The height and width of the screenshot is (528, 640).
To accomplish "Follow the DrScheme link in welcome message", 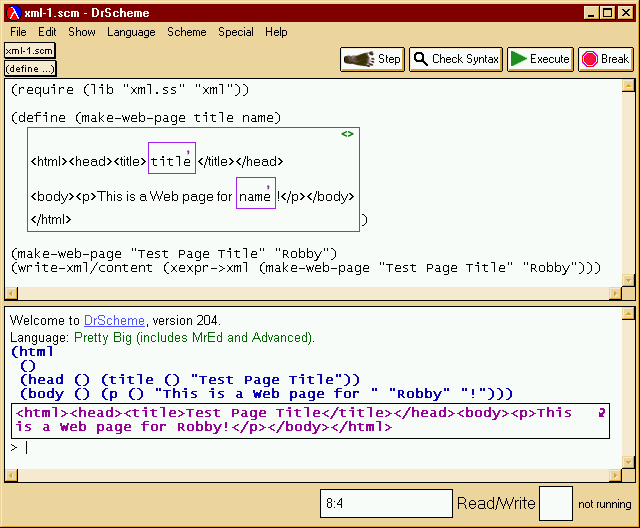I will click(114, 320).
